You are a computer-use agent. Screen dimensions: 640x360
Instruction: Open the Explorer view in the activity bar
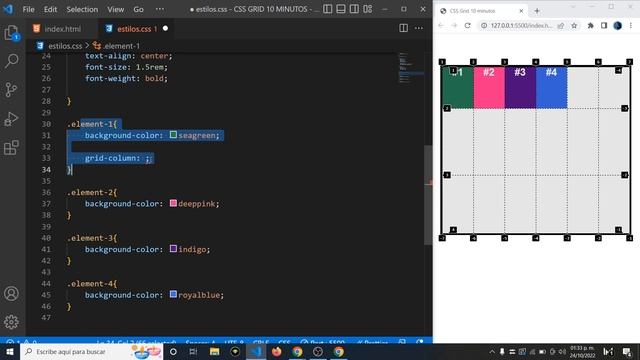[11, 33]
